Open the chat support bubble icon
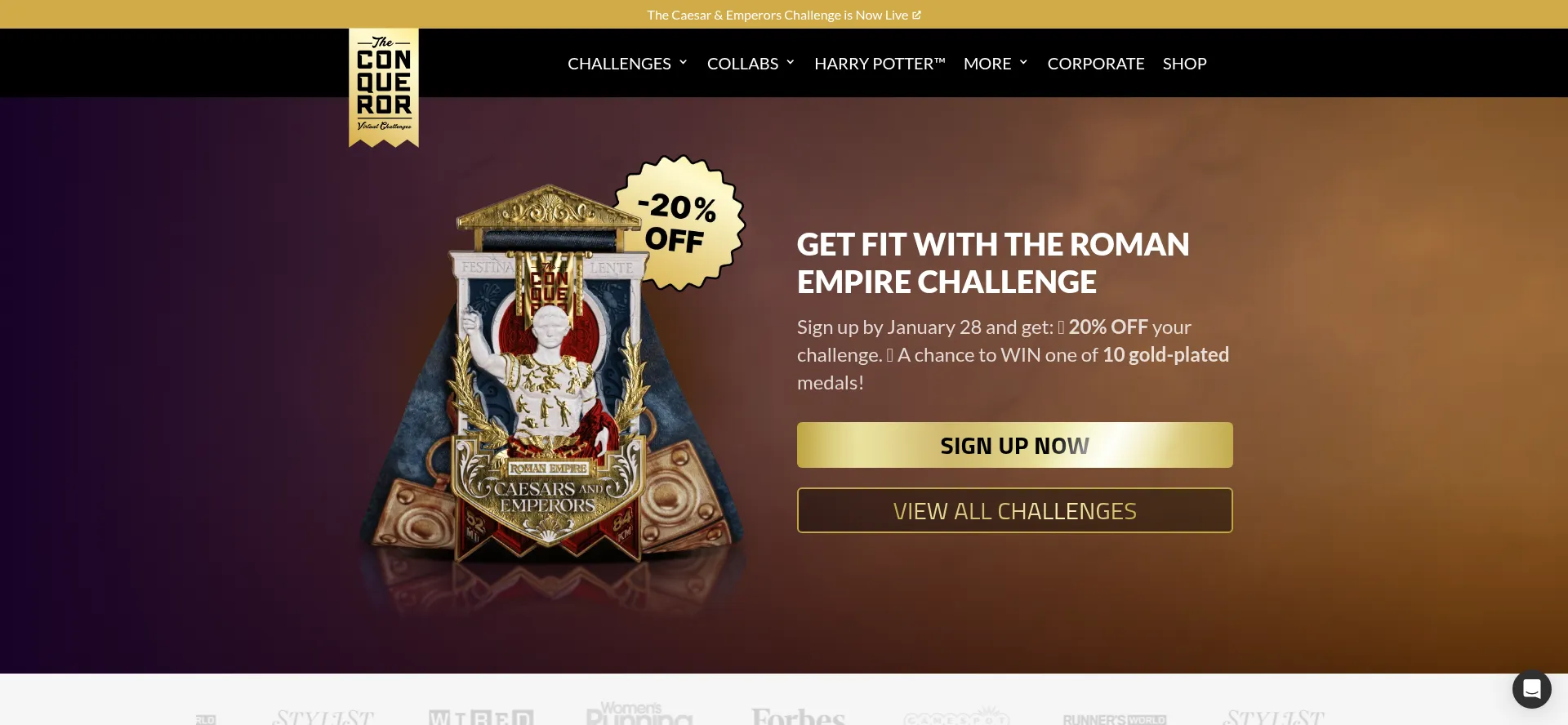The height and width of the screenshot is (725, 1568). (x=1531, y=689)
